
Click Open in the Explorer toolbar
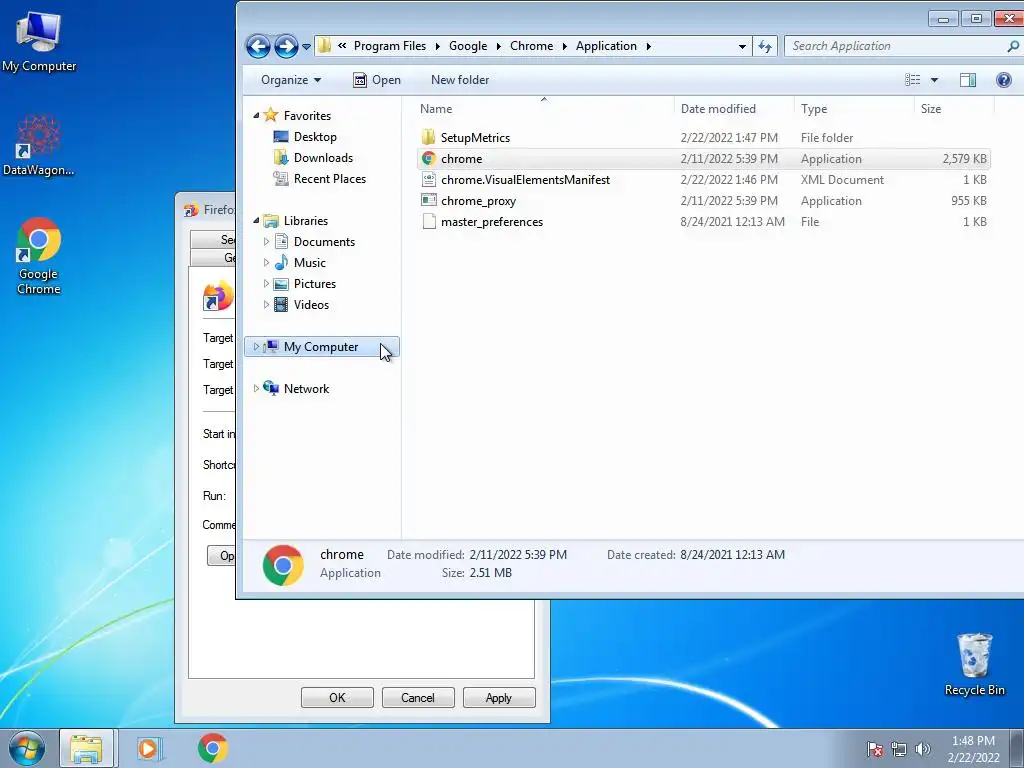coord(377,80)
